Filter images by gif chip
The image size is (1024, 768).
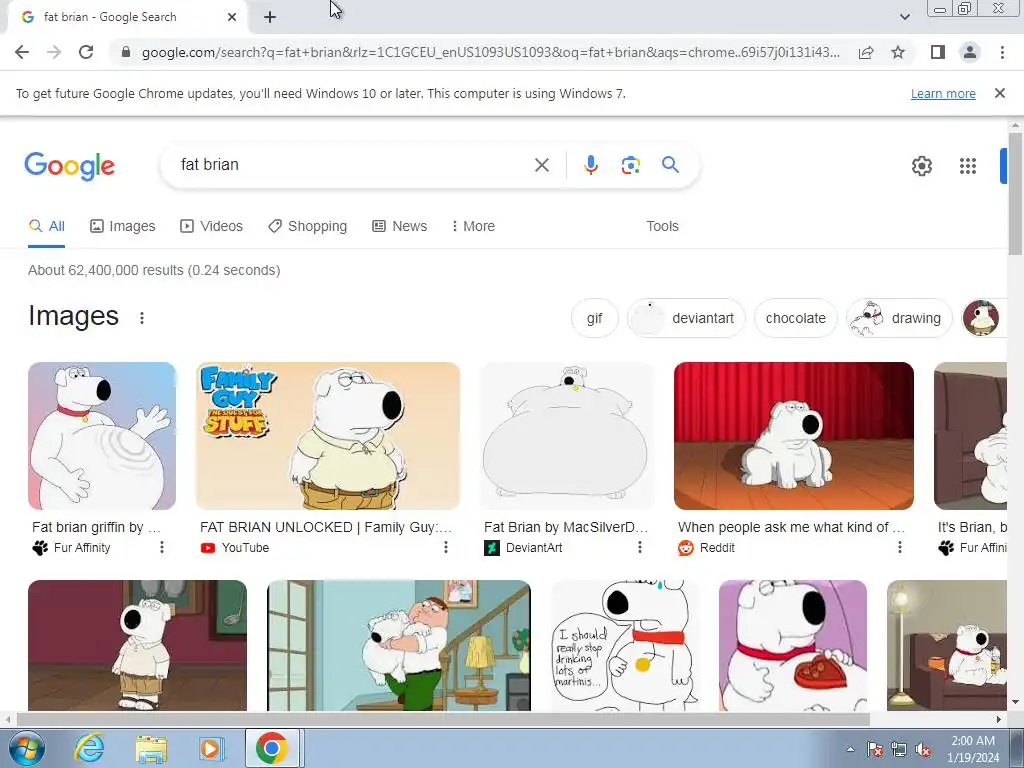594,318
